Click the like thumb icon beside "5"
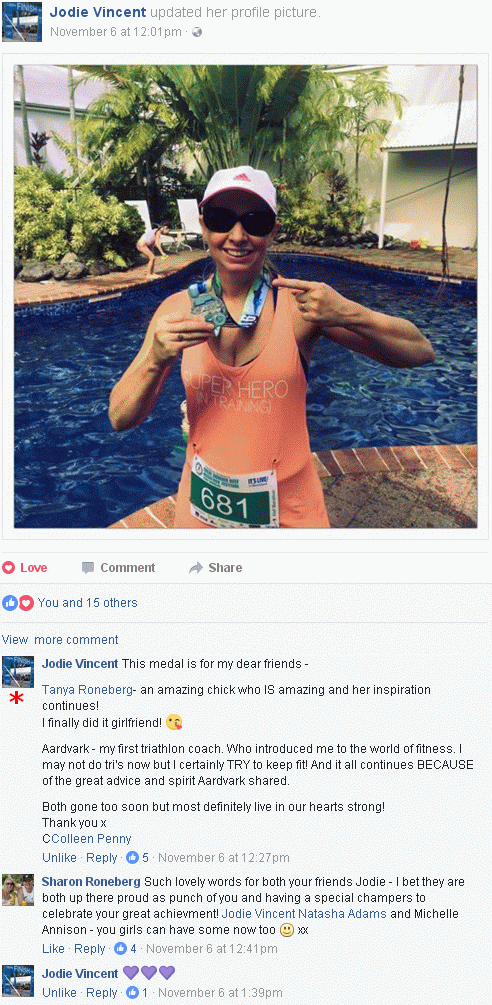Image resolution: width=492 pixels, height=1005 pixels. [x=133, y=857]
